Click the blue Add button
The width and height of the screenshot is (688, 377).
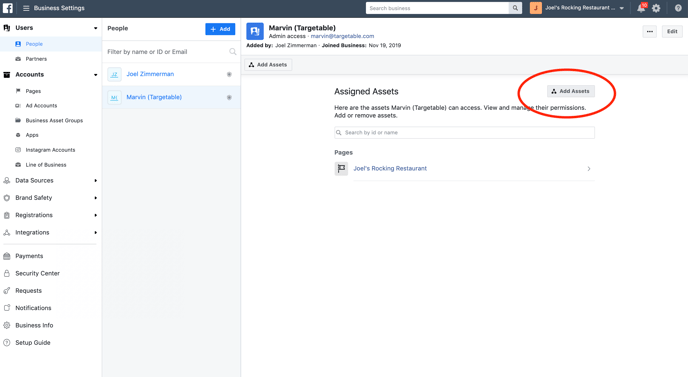tap(220, 29)
